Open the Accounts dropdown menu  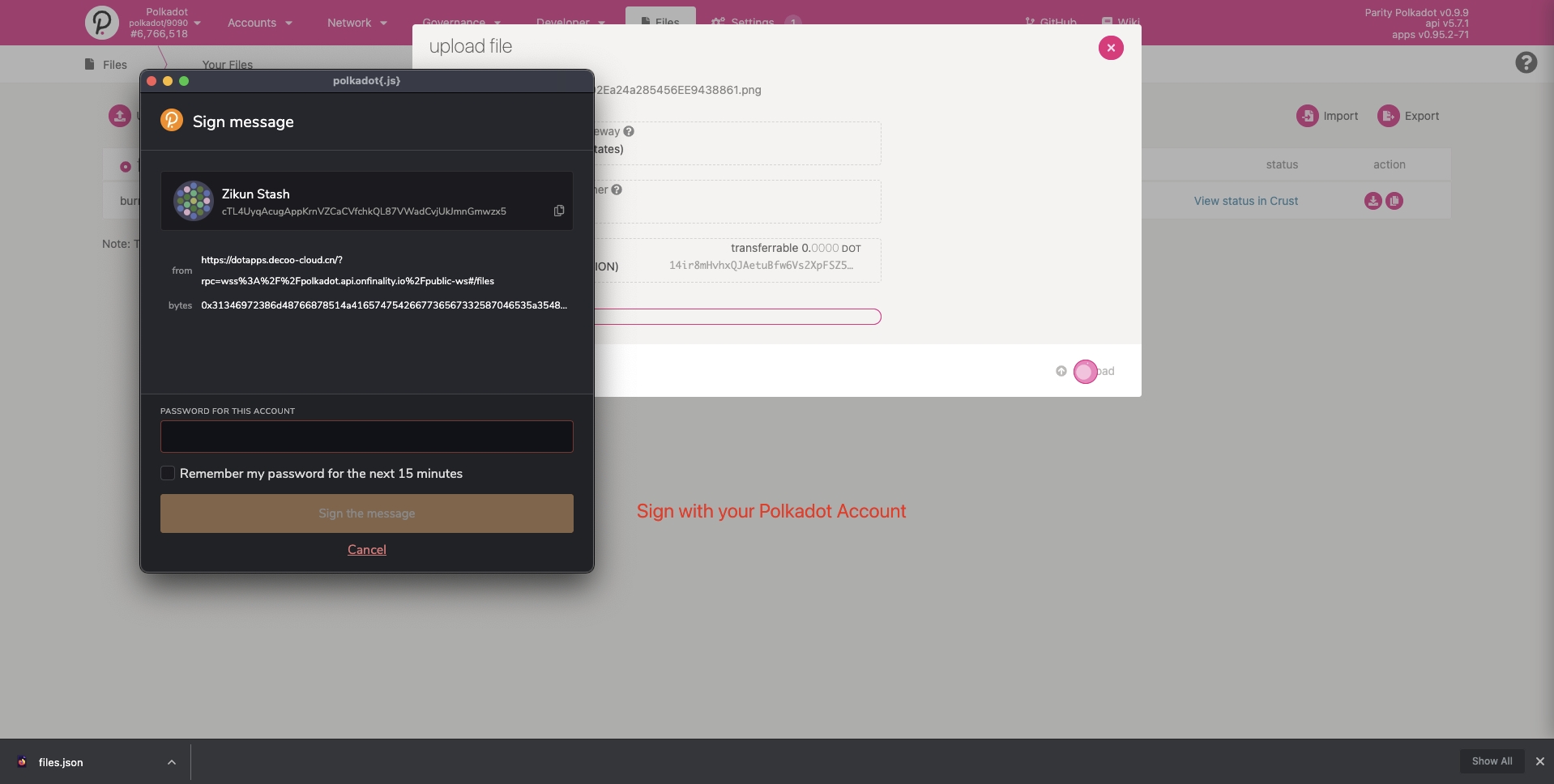(259, 23)
